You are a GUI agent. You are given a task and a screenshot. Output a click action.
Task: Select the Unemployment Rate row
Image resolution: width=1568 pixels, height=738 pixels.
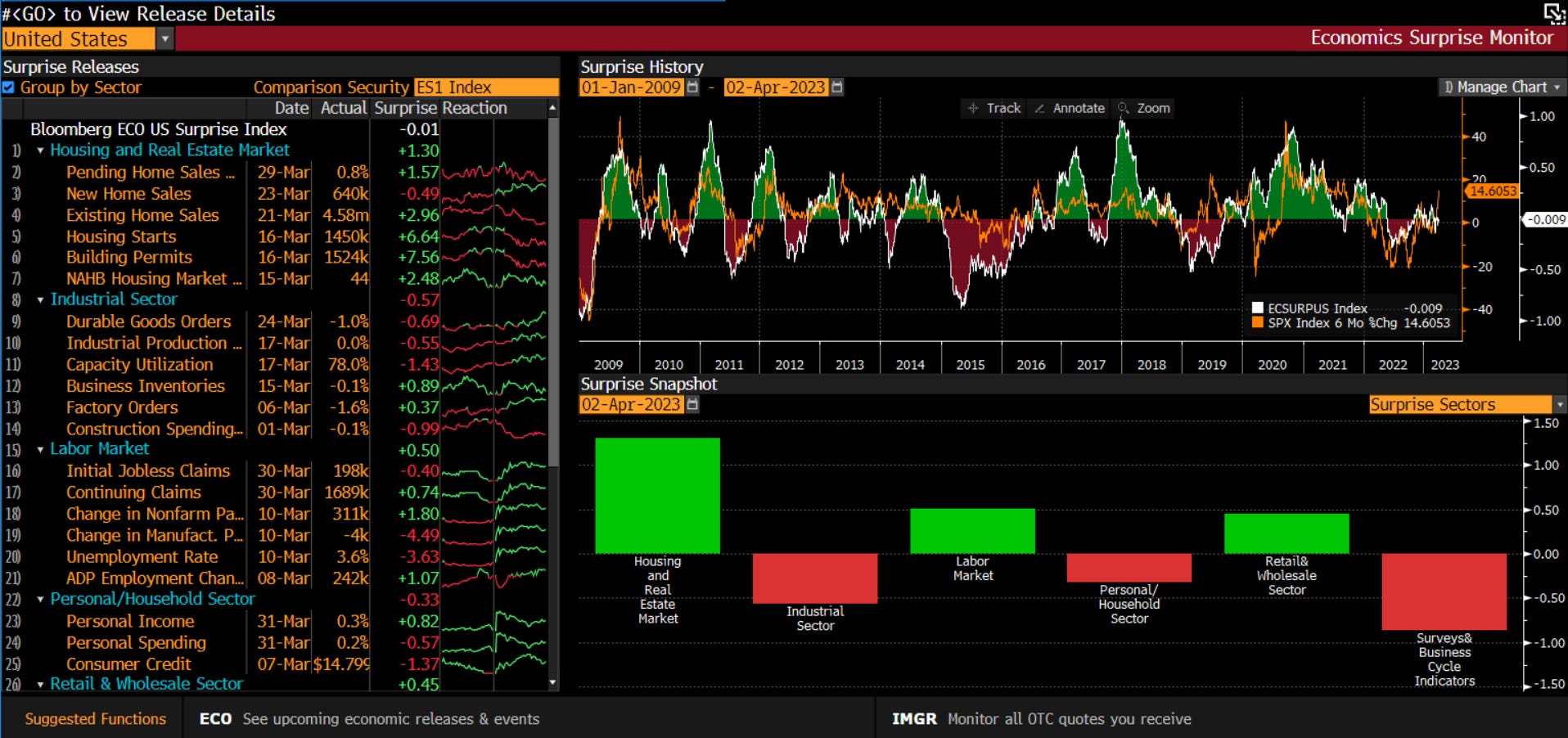tap(274, 557)
